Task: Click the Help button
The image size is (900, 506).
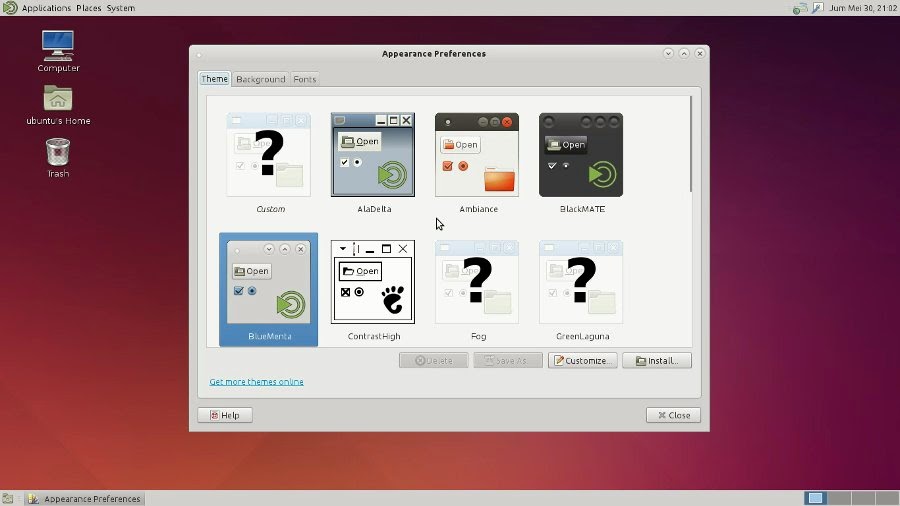Action: coord(225,415)
